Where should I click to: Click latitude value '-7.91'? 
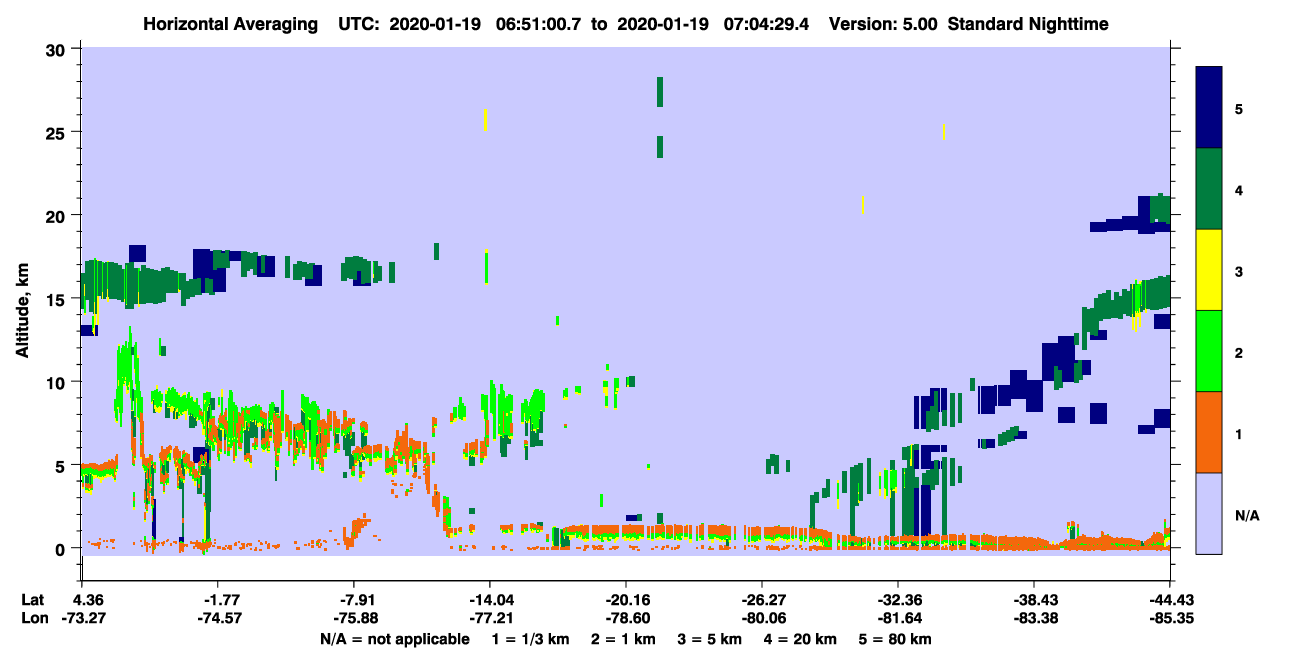tap(353, 600)
